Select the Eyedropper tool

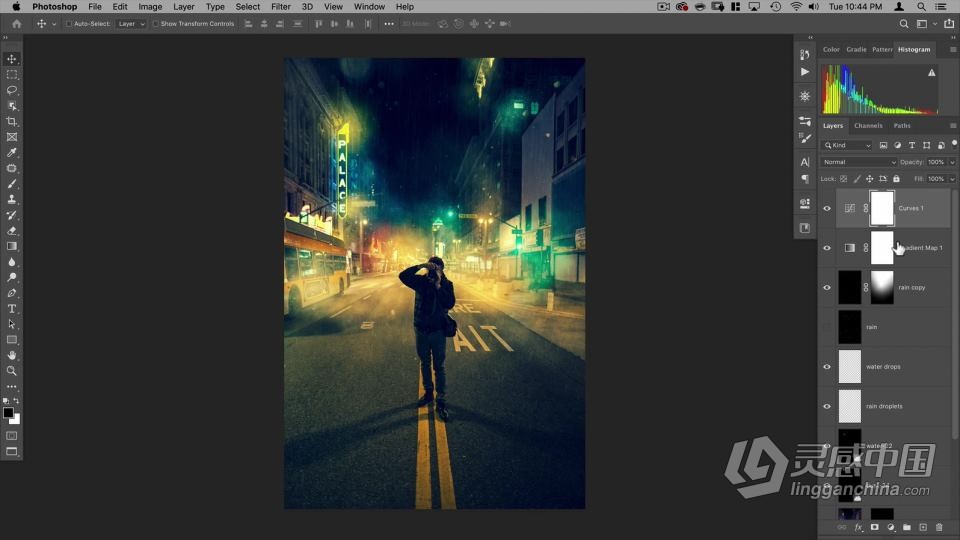point(12,153)
